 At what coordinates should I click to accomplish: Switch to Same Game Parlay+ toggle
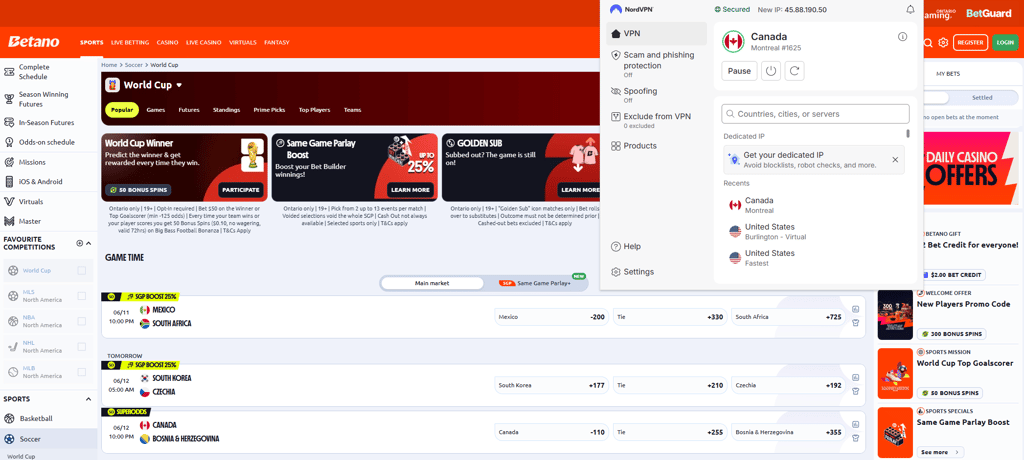(x=536, y=284)
